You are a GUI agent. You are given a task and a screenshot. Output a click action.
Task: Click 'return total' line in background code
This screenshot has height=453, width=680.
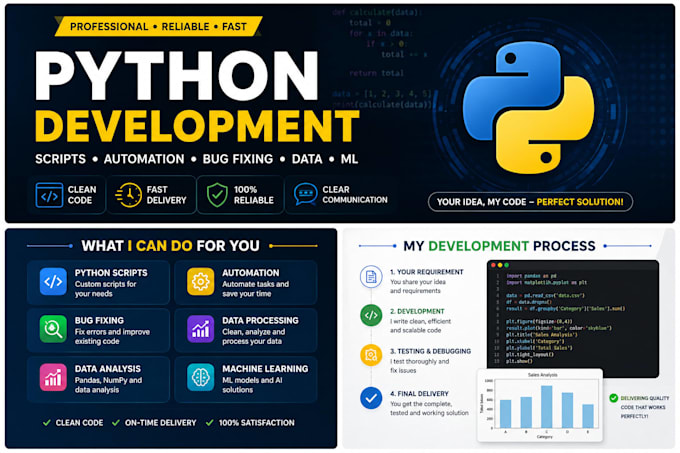click(x=376, y=73)
